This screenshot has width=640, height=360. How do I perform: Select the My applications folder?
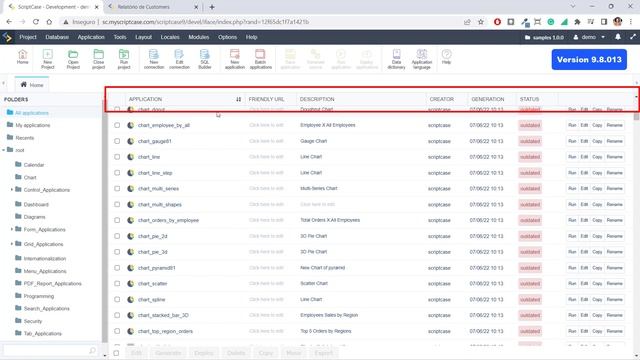(33, 125)
